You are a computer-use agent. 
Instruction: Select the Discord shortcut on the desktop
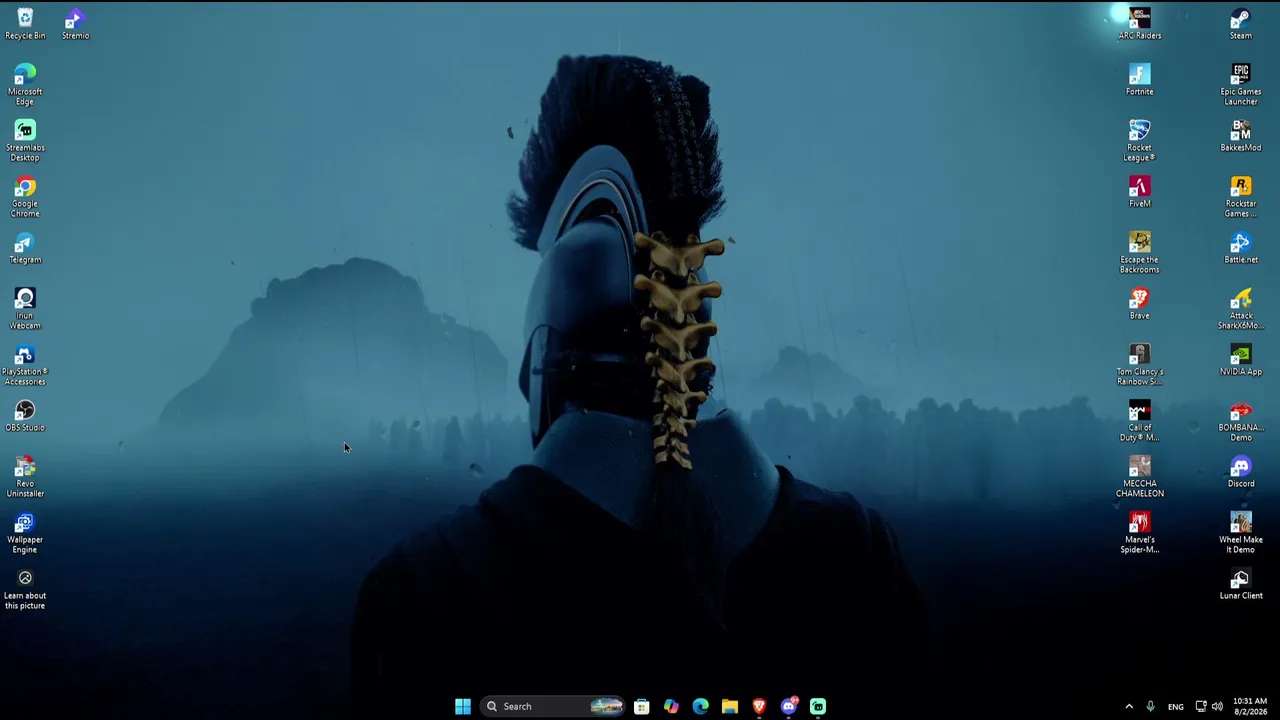tap(1241, 472)
